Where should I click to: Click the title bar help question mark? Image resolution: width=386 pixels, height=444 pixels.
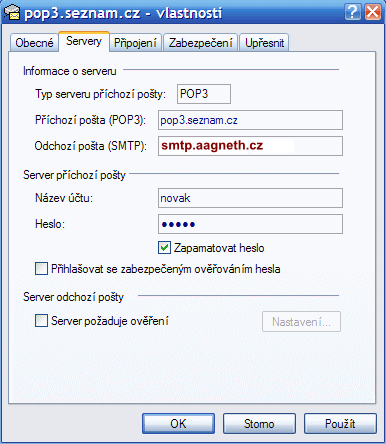[x=352, y=12]
